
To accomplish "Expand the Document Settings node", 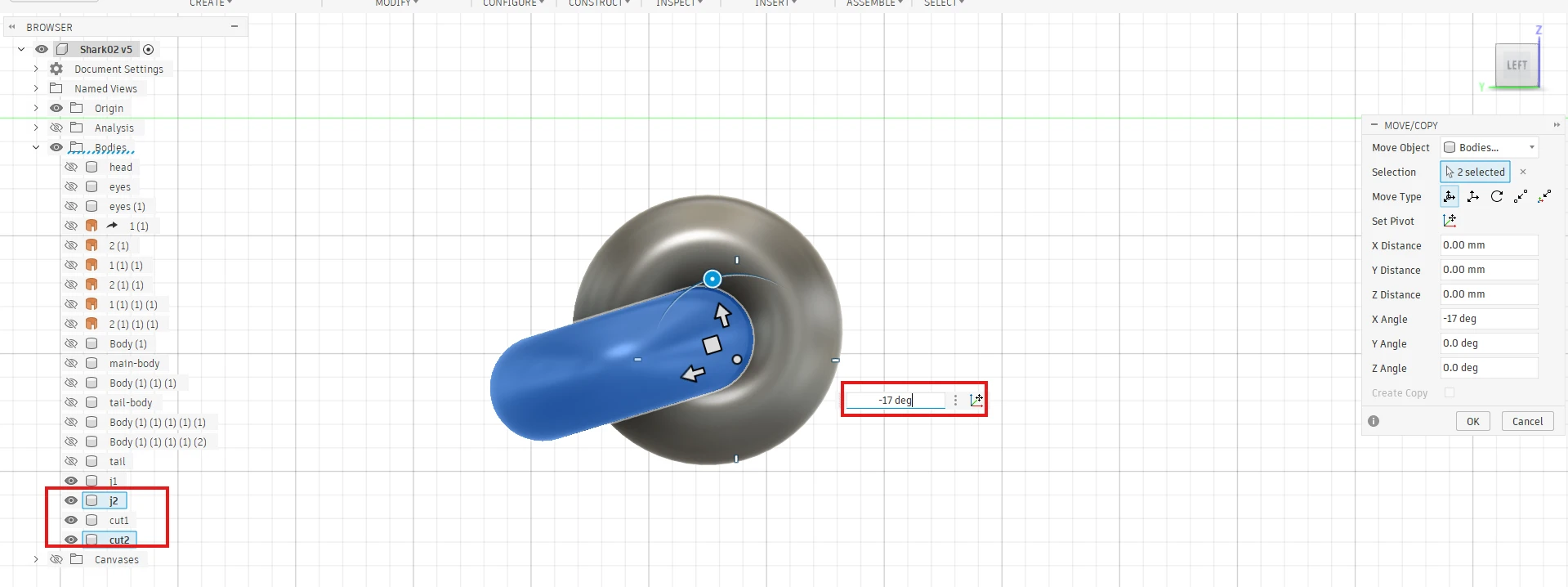I will [x=36, y=69].
